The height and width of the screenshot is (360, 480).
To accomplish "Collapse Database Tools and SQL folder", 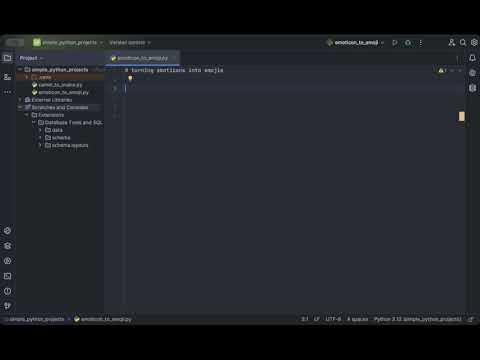I will (34, 123).
